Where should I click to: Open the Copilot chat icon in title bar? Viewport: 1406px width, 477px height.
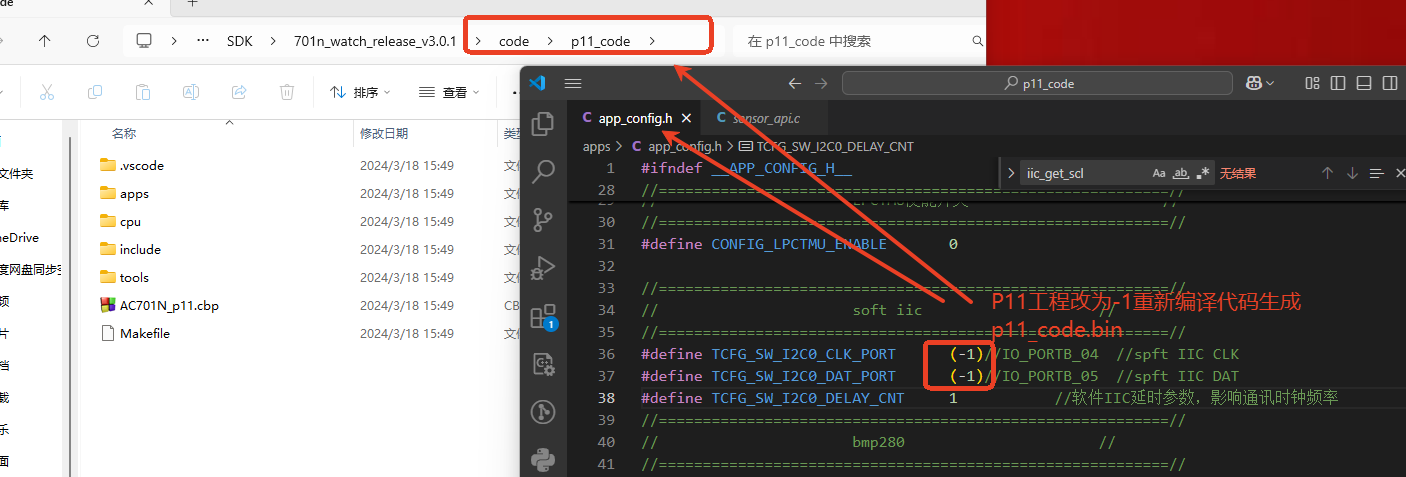tap(1253, 83)
